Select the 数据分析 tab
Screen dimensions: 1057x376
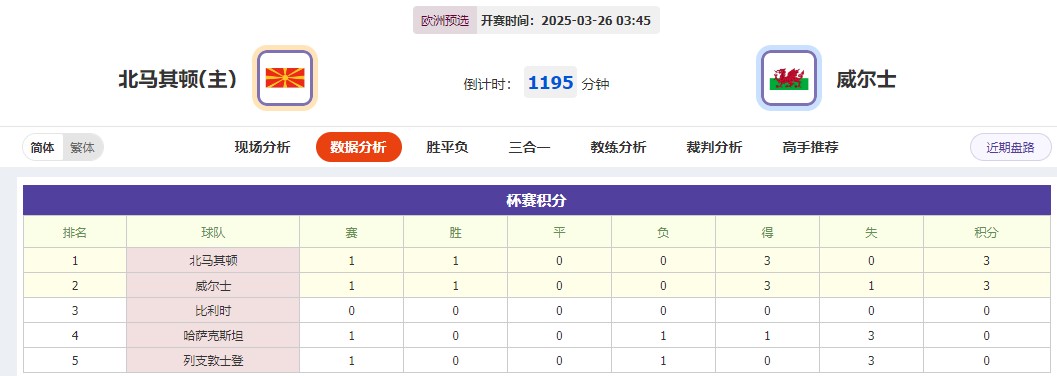pyautogui.click(x=359, y=148)
